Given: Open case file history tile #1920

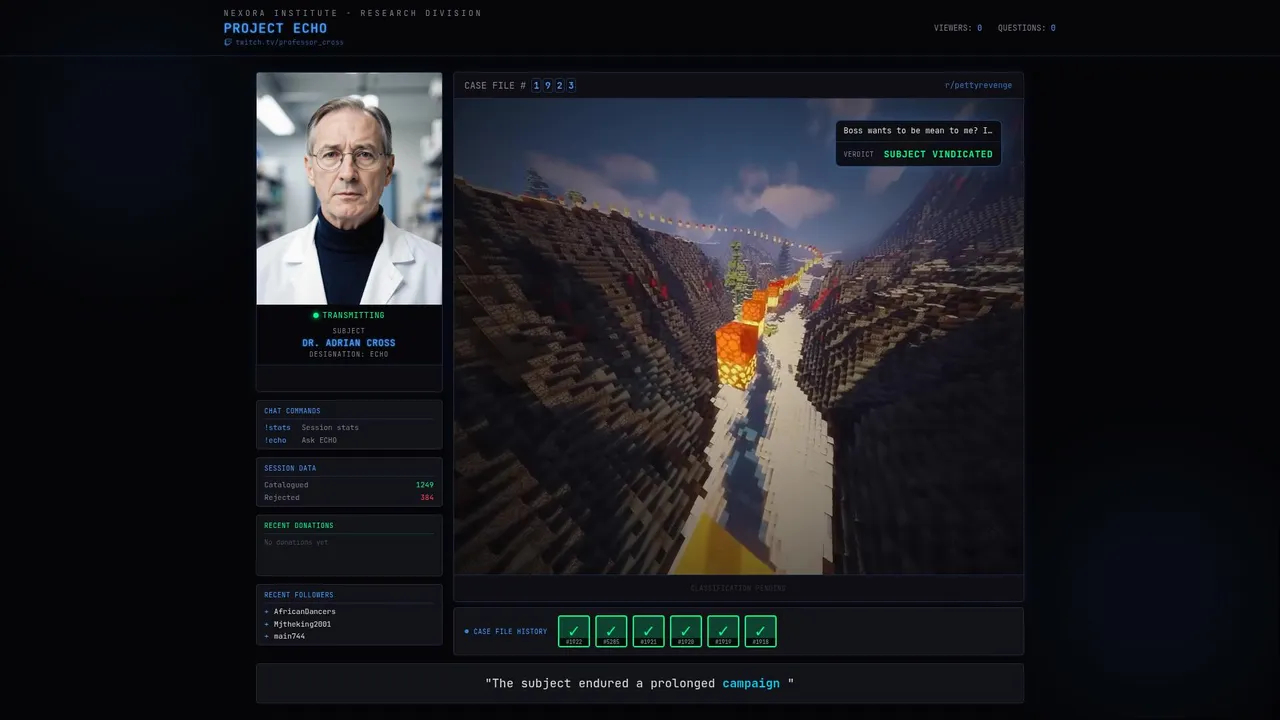Looking at the screenshot, I should tap(686, 631).
